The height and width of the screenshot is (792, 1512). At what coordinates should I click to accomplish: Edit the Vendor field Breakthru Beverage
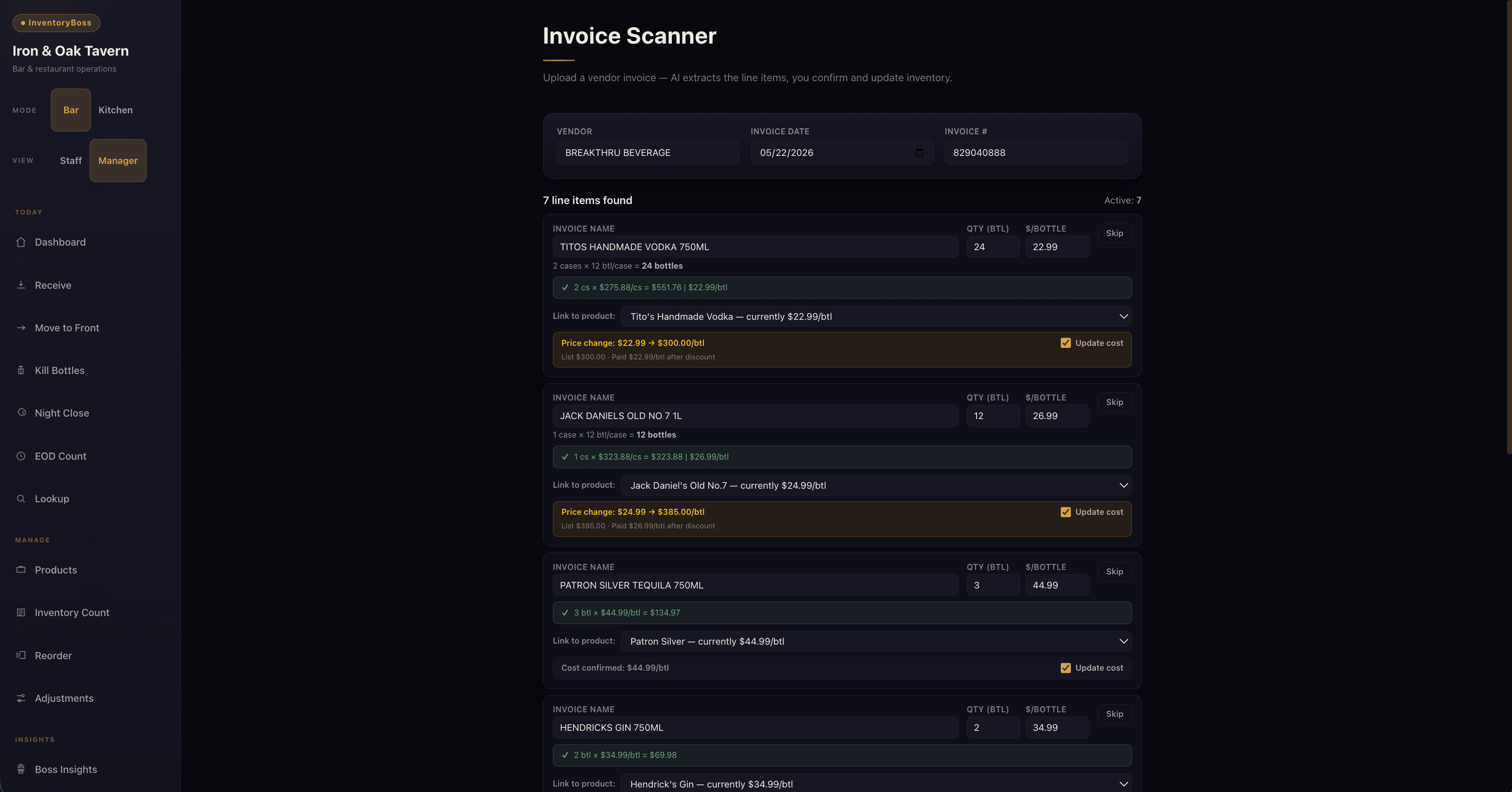[x=648, y=153]
